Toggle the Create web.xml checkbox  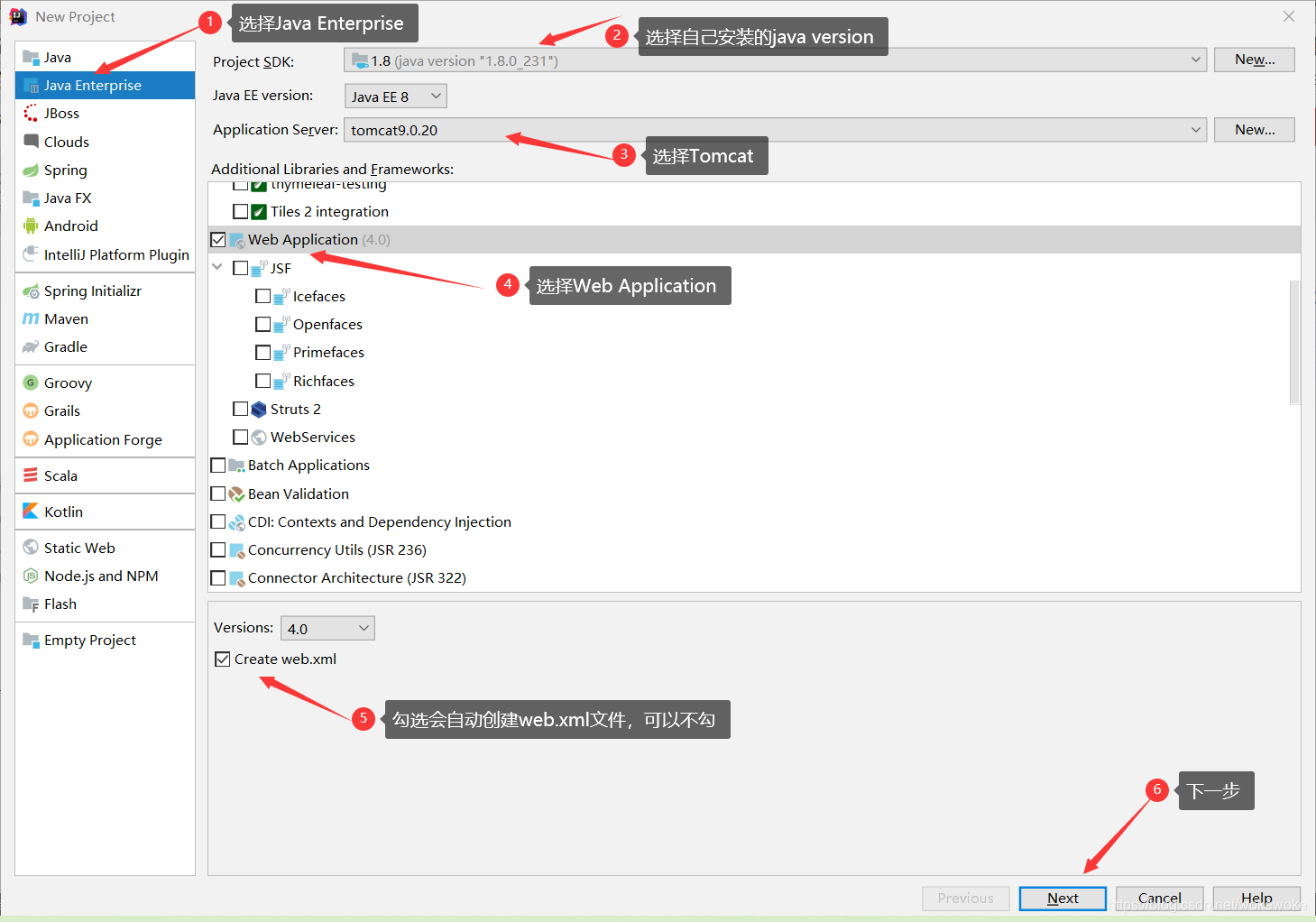click(223, 659)
